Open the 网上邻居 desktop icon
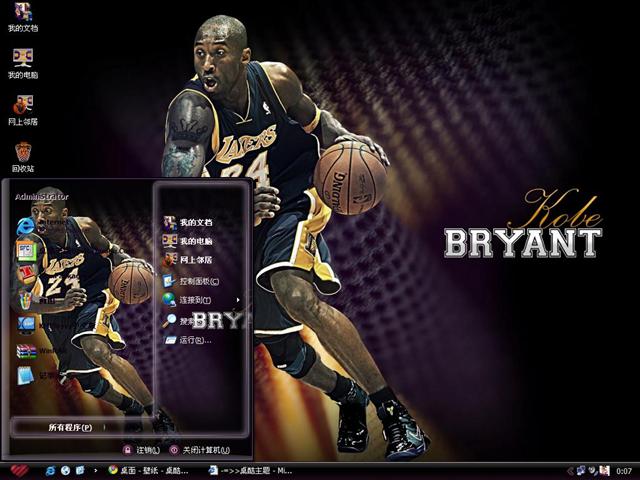Screen dimensions: 640x480 click(23, 110)
